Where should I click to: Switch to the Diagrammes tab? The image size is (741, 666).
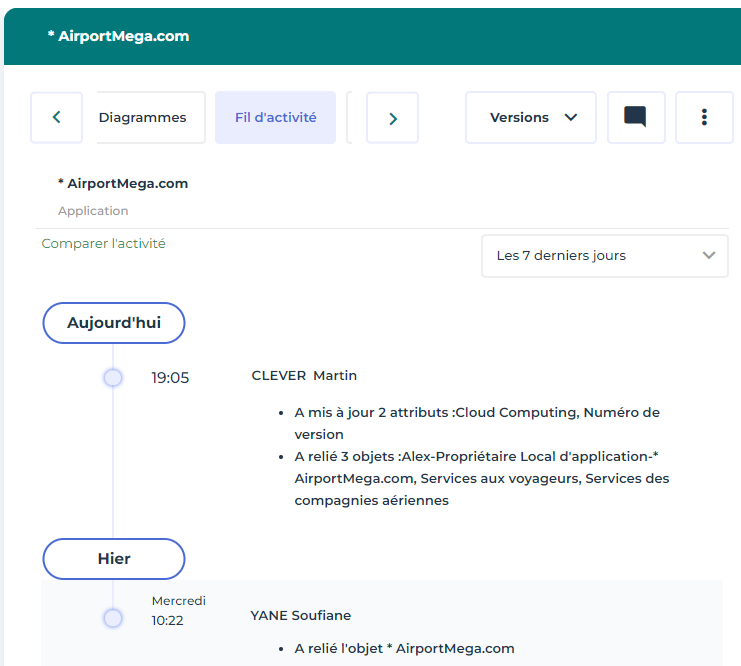click(143, 118)
